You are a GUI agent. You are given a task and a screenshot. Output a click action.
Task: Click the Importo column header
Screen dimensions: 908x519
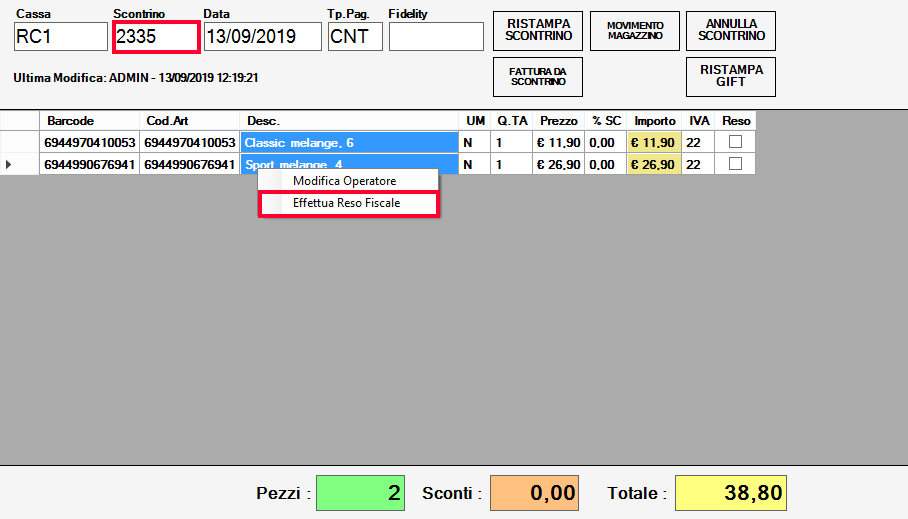(655, 121)
